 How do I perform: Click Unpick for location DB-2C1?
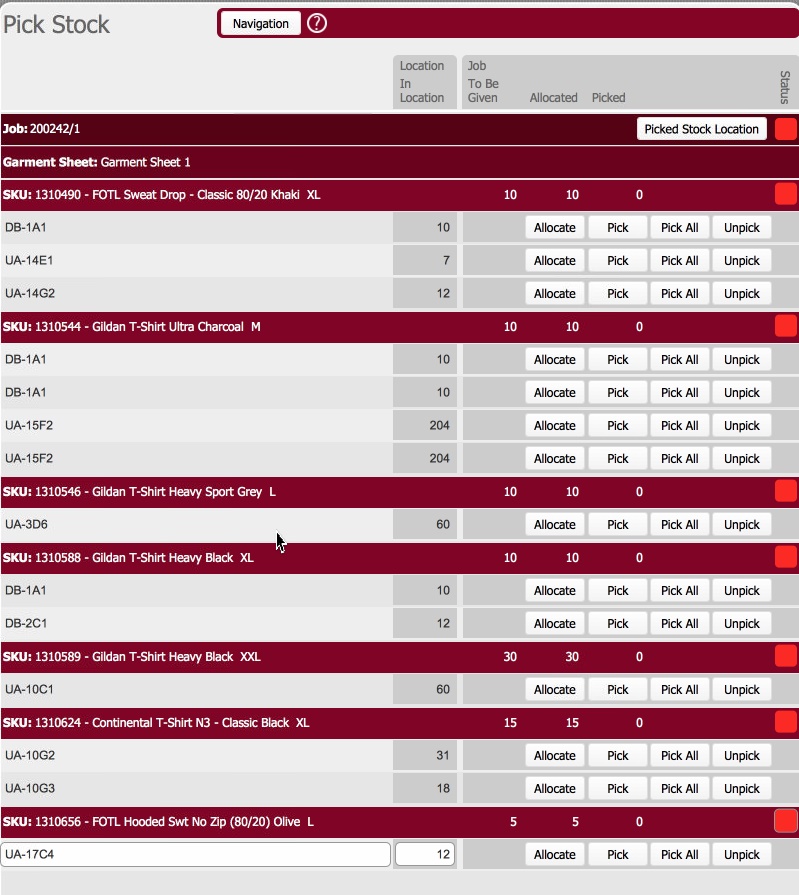(742, 623)
